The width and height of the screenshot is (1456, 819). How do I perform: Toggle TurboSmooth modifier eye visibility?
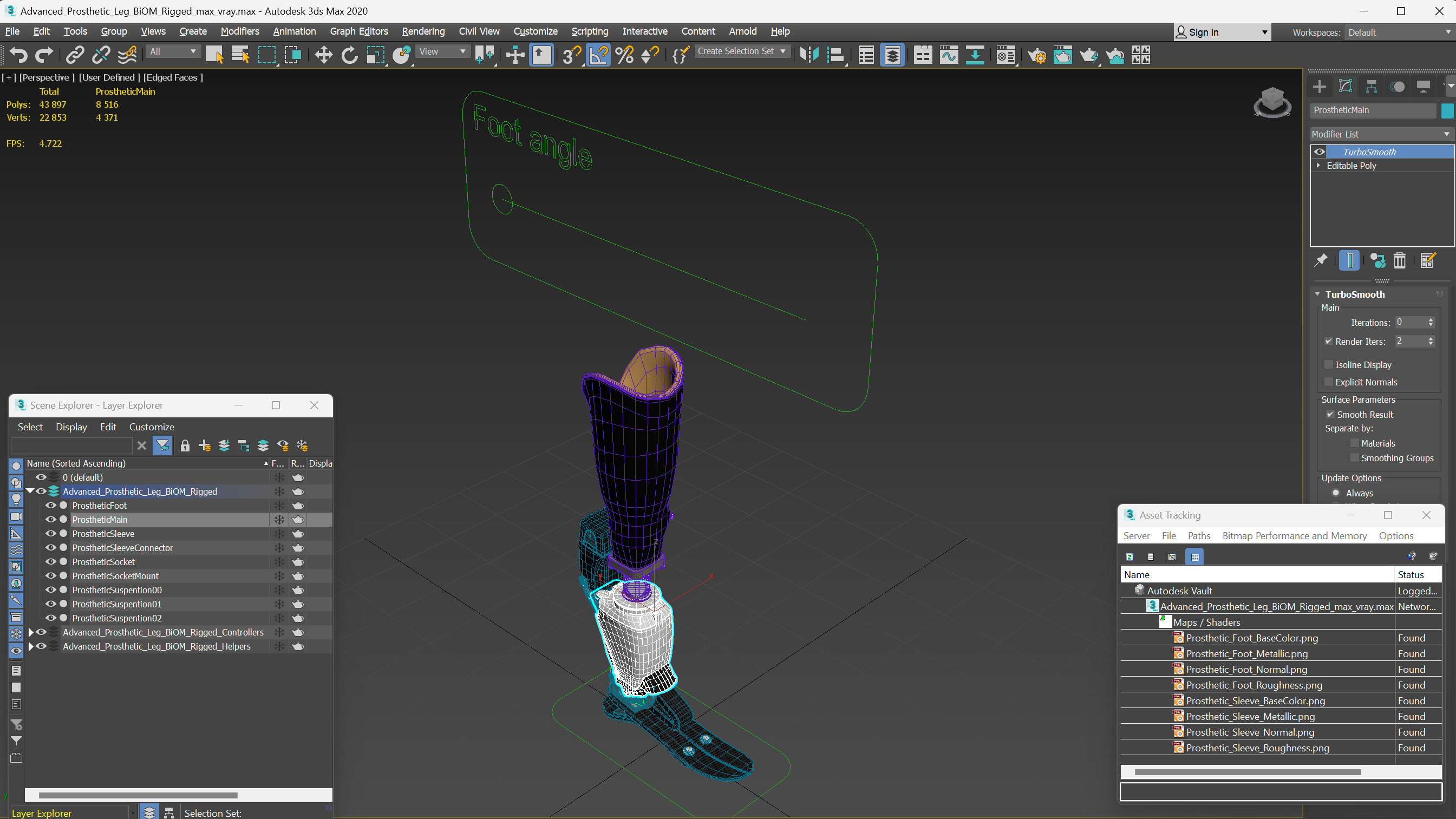pyautogui.click(x=1319, y=152)
